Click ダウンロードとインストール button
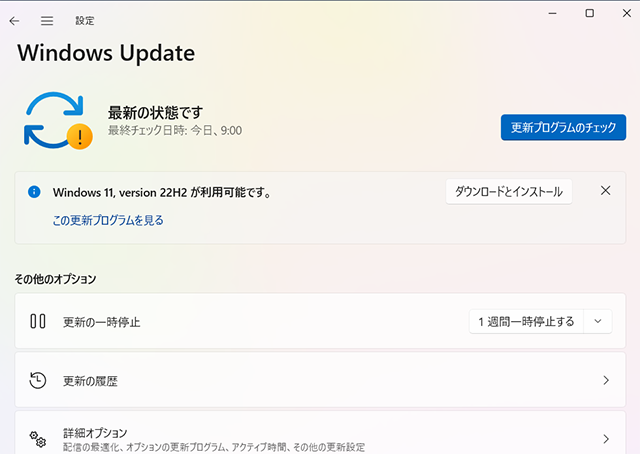 point(508,192)
